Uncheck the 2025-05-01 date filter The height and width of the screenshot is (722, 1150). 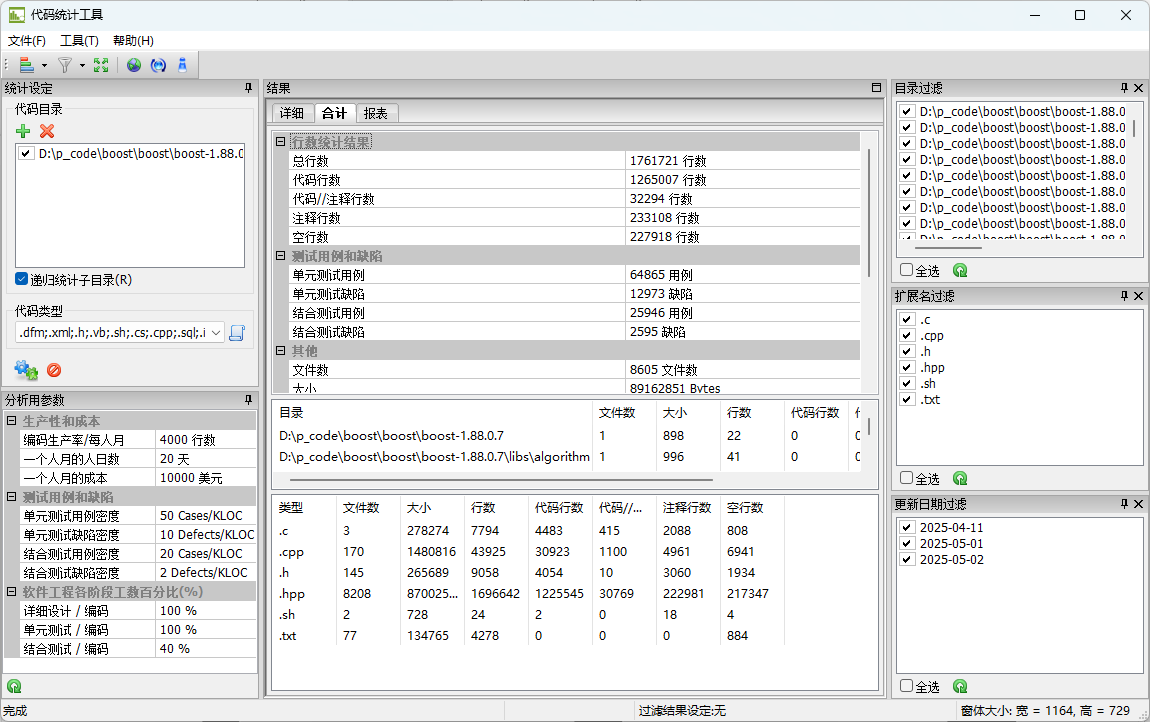pos(907,543)
